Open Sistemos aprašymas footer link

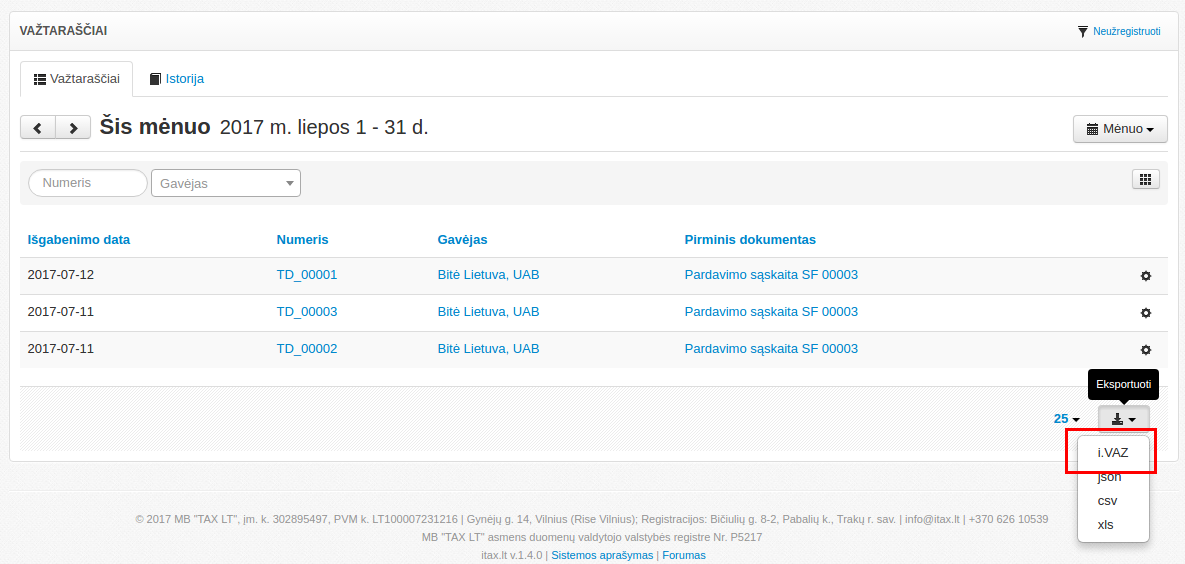602,555
